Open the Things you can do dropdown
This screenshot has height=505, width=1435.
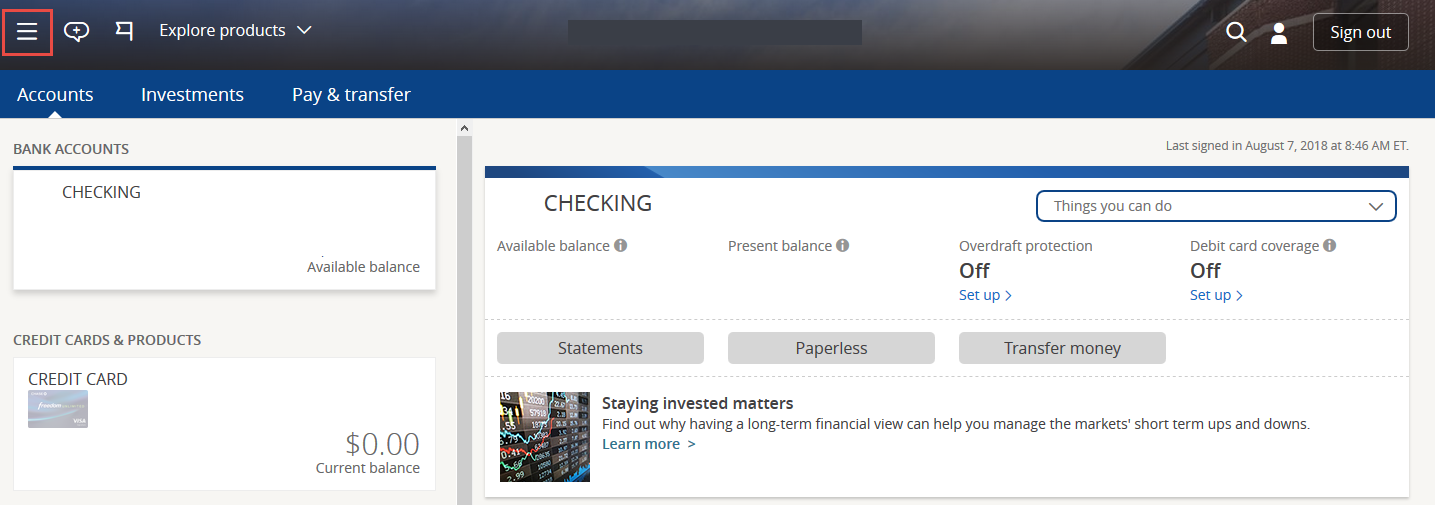pyautogui.click(x=1216, y=206)
